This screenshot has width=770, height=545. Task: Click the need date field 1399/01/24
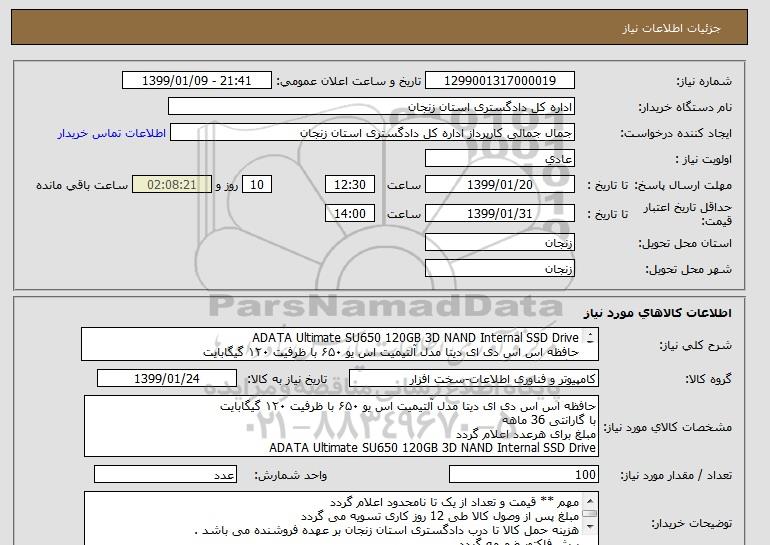click(x=167, y=379)
